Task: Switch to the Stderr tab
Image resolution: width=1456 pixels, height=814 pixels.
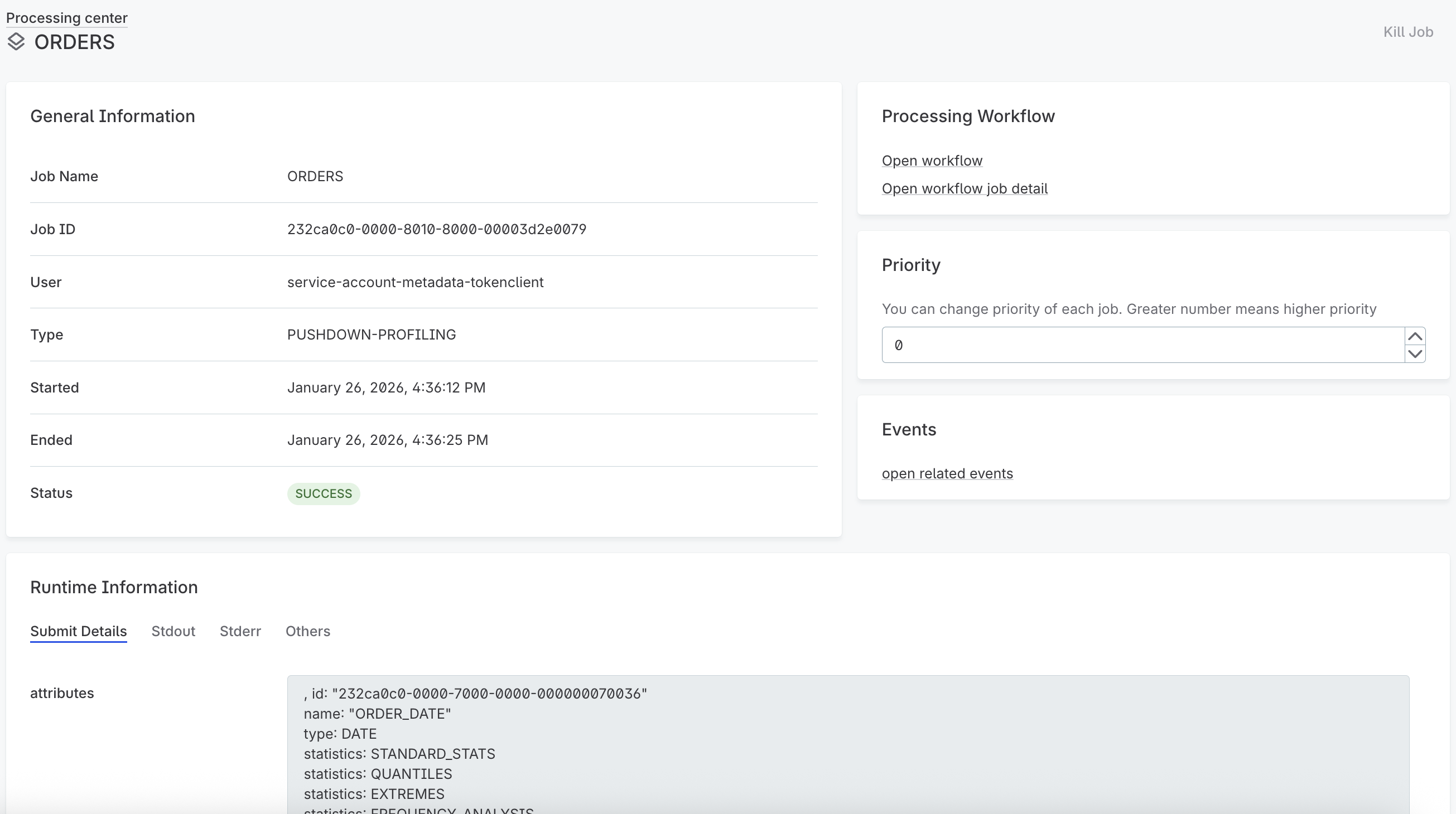Action: pos(240,631)
